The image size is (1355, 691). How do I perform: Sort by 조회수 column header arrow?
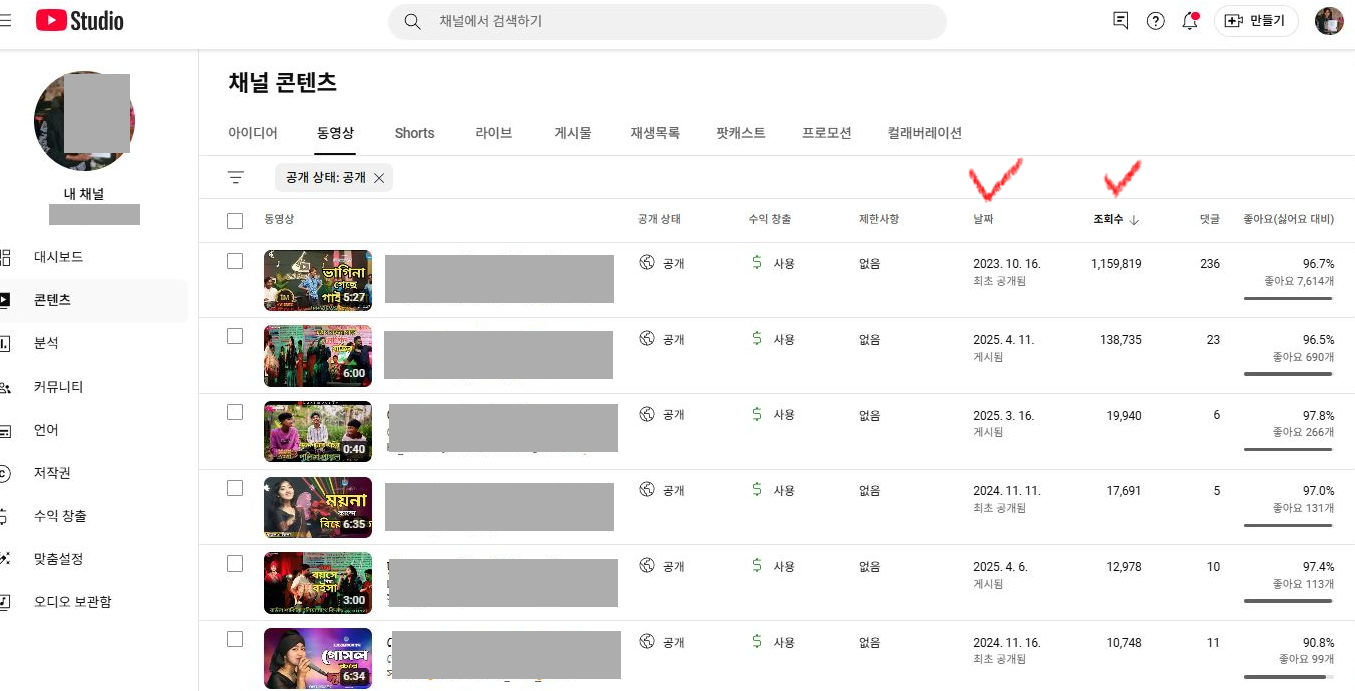pos(1134,220)
